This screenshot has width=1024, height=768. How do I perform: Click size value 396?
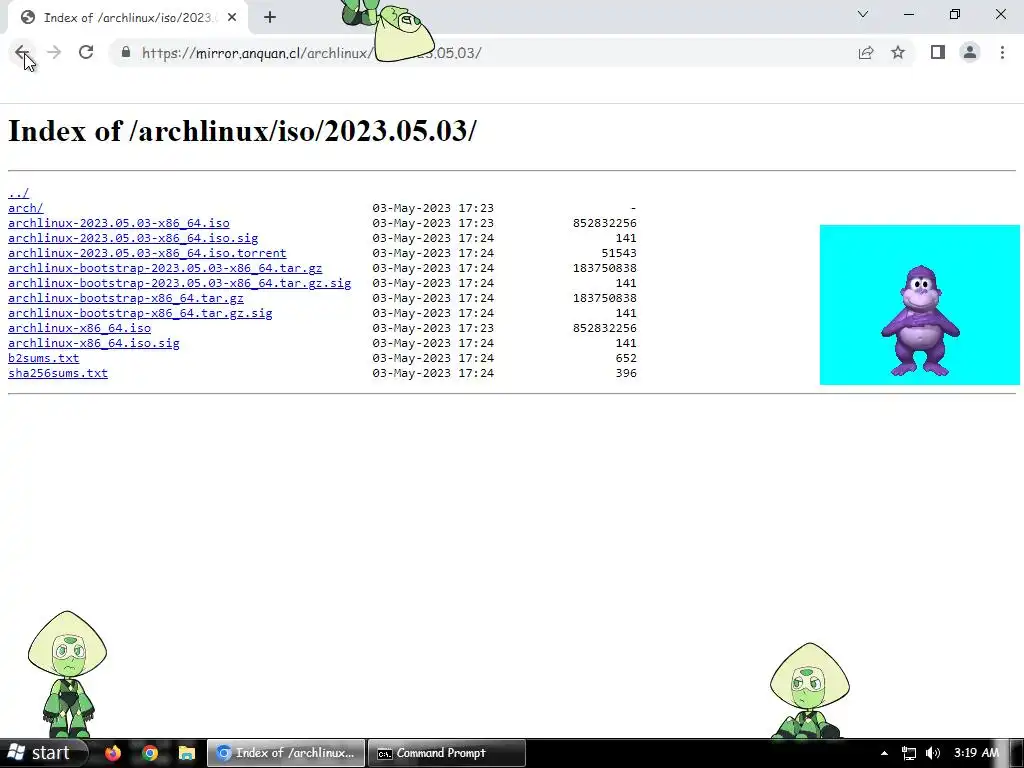click(626, 373)
